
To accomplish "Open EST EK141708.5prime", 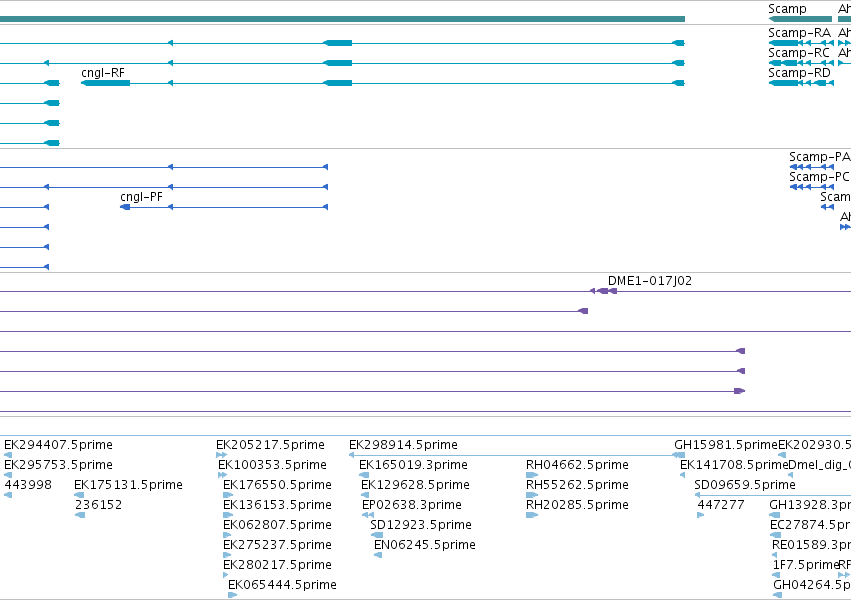I will pos(733,465).
